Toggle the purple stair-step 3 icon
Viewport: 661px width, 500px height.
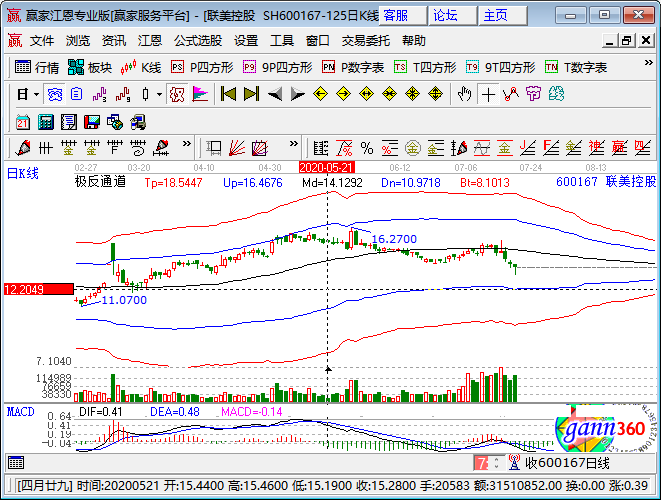point(99,94)
